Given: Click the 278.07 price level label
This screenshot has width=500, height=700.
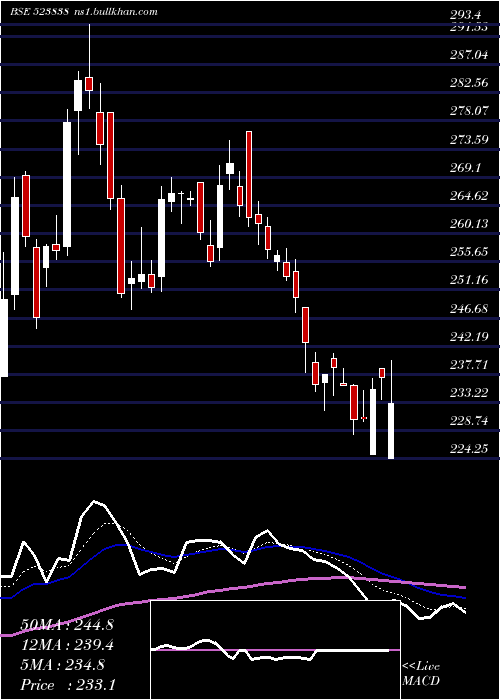Looking at the screenshot, I should tap(469, 111).
